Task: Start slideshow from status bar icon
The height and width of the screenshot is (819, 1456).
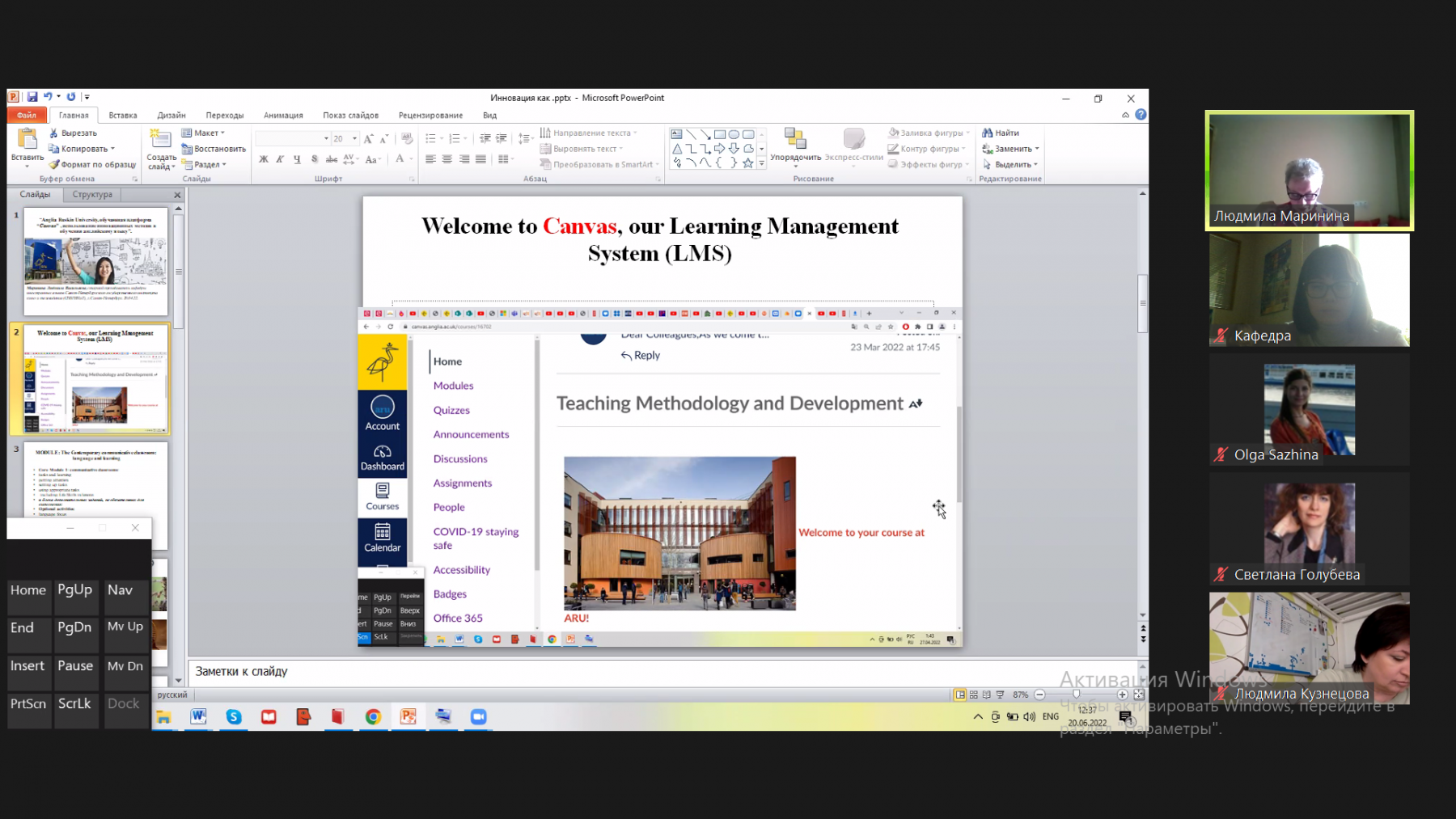Action: [1001, 694]
